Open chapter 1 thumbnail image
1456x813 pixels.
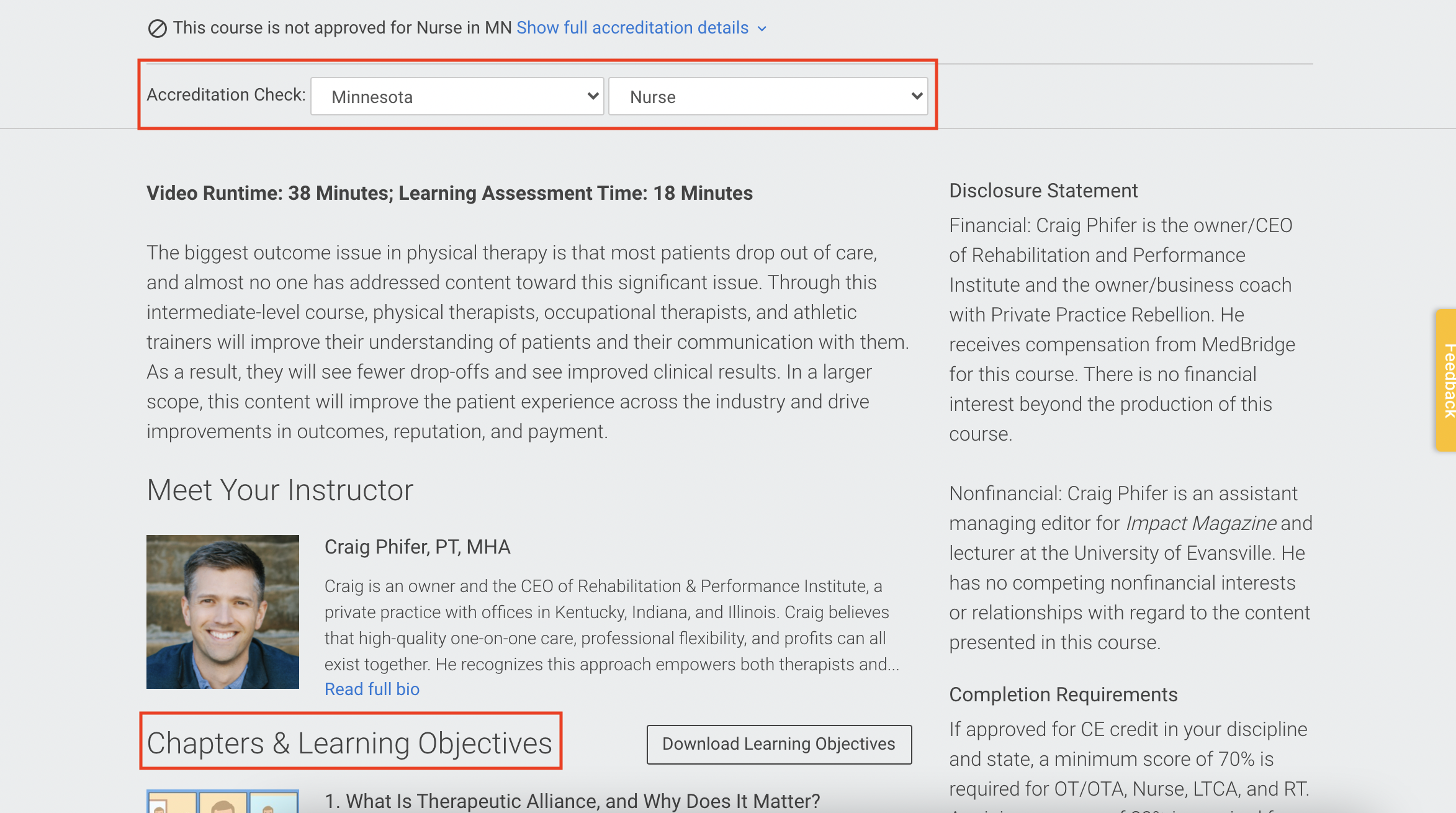pyautogui.click(x=223, y=801)
